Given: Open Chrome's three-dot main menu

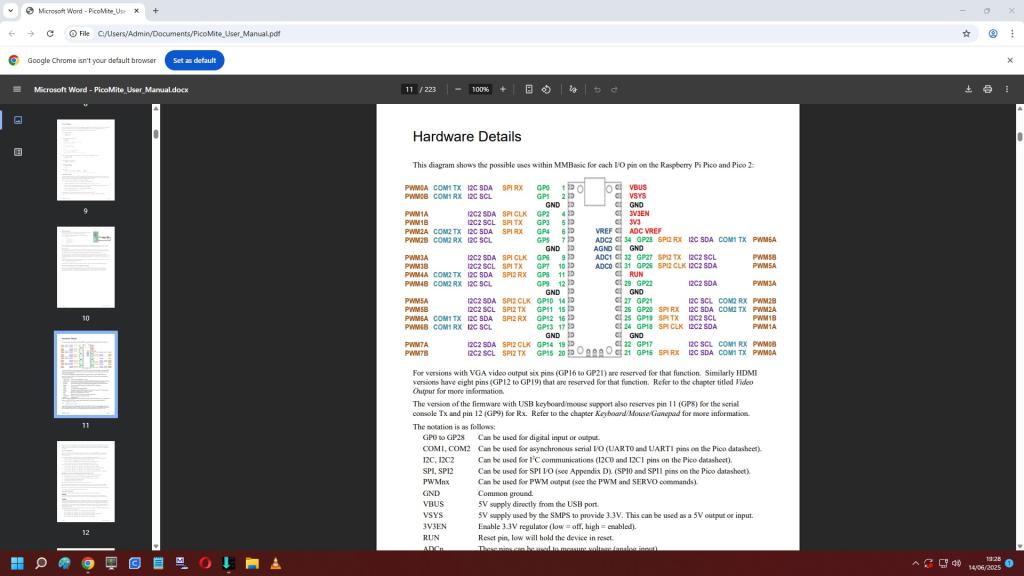Looking at the screenshot, I should [1010, 33].
